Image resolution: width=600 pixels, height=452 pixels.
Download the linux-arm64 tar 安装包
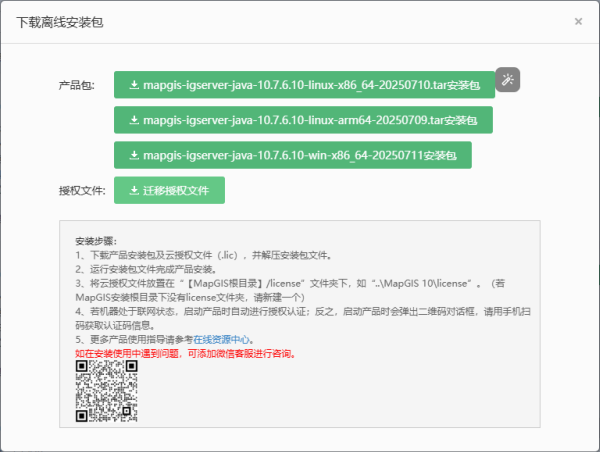point(310,120)
